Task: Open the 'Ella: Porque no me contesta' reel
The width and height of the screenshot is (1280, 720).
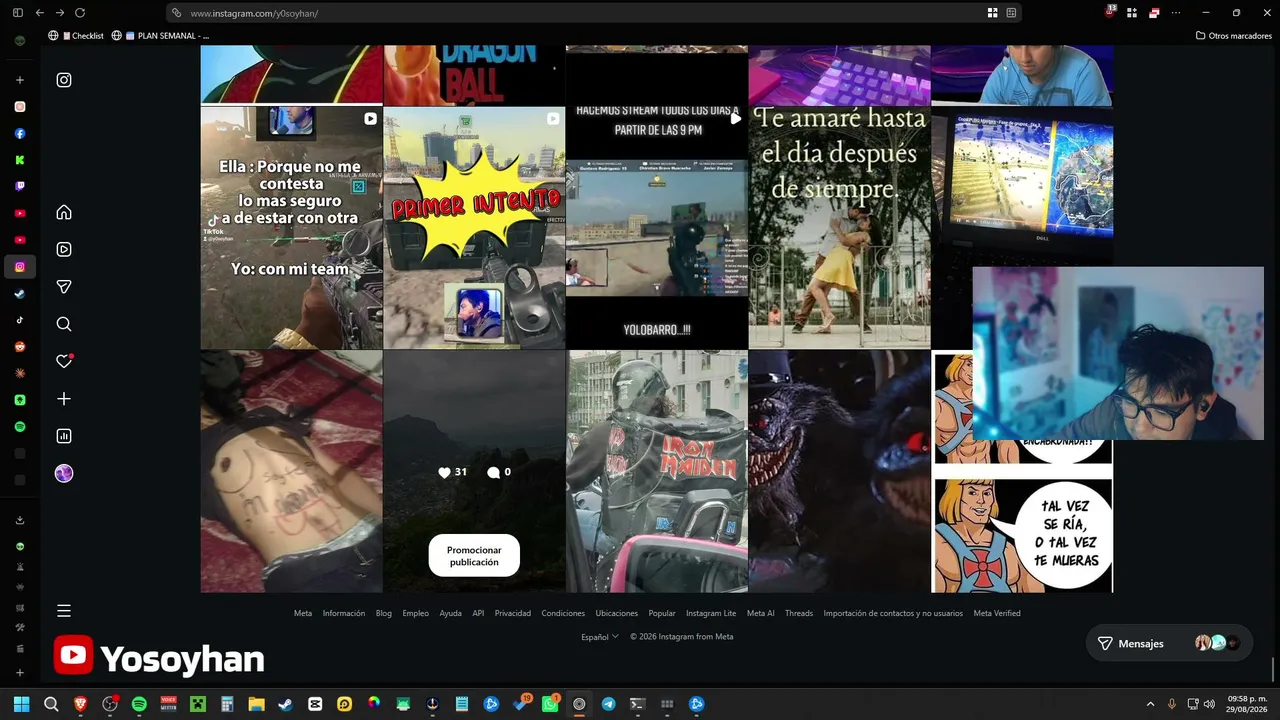Action: [291, 228]
